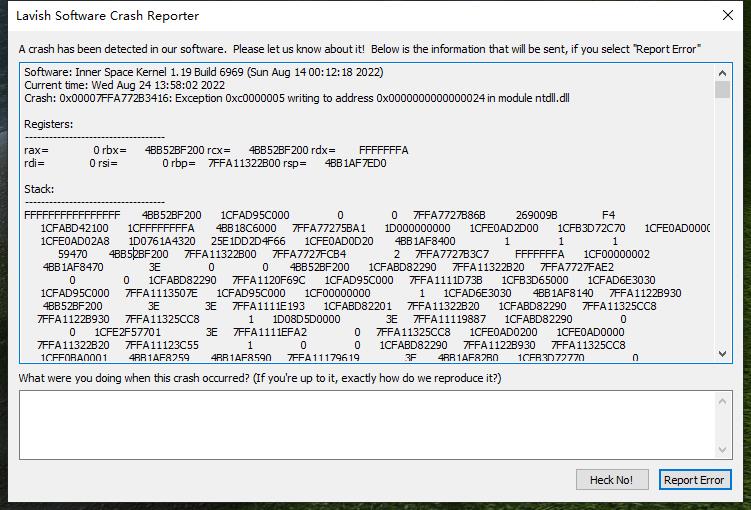Click the stack value '1CFE2F57701'
The width and height of the screenshot is (751, 510).
coord(127,332)
